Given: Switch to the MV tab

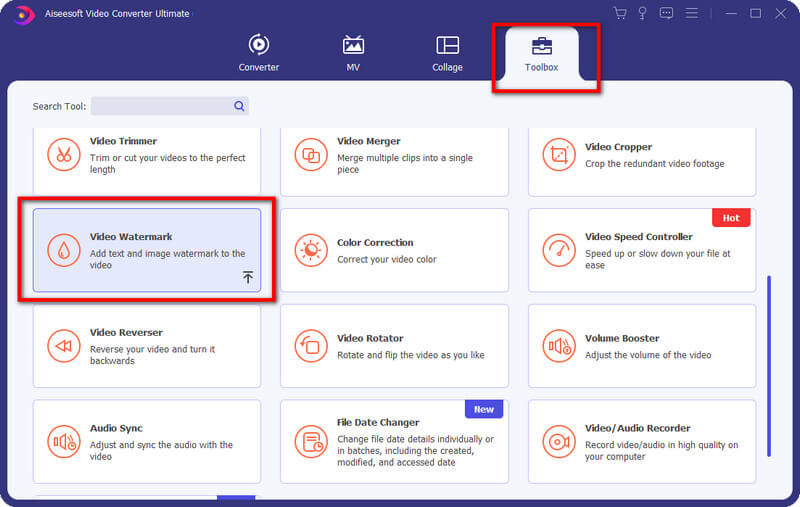Looking at the screenshot, I should tap(353, 53).
